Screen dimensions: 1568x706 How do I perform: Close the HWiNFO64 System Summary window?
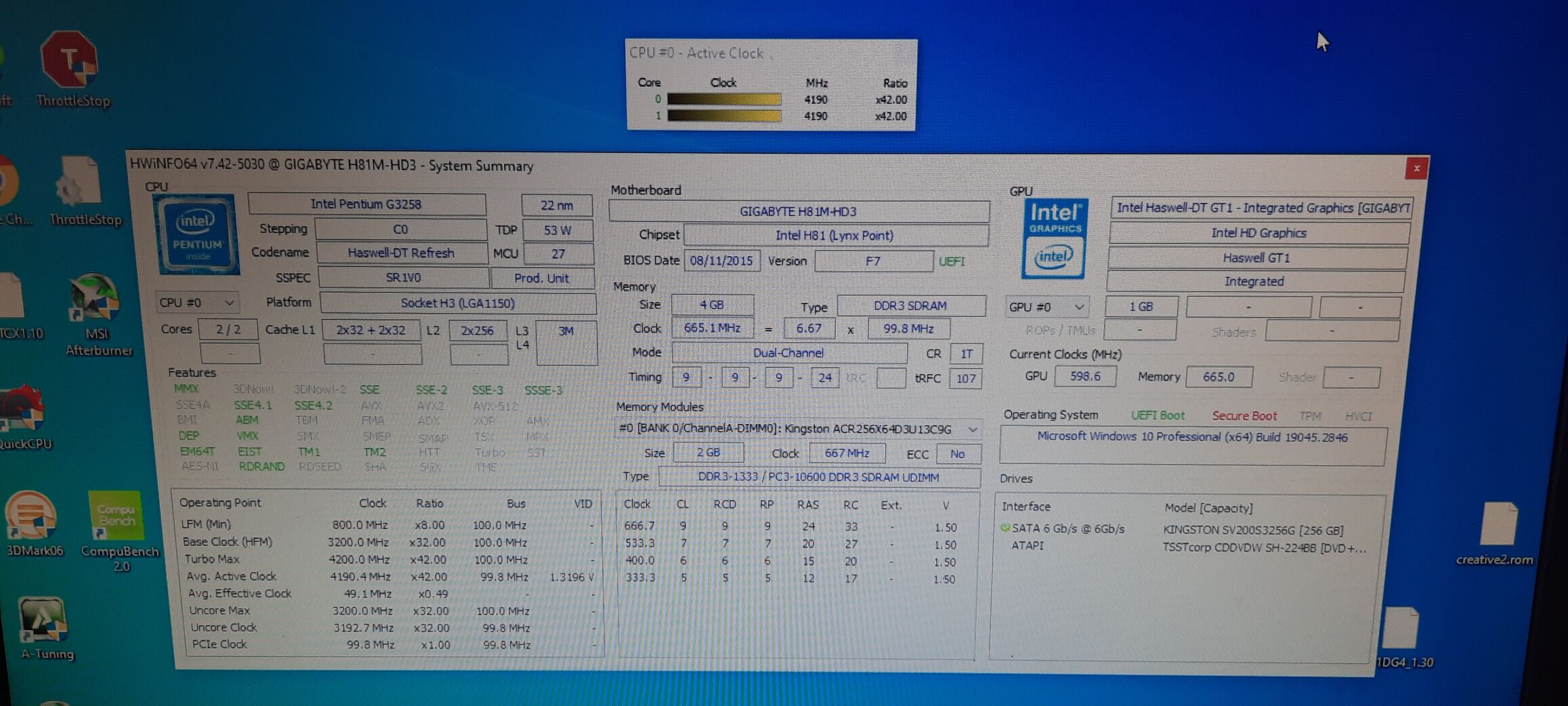pyautogui.click(x=1416, y=168)
